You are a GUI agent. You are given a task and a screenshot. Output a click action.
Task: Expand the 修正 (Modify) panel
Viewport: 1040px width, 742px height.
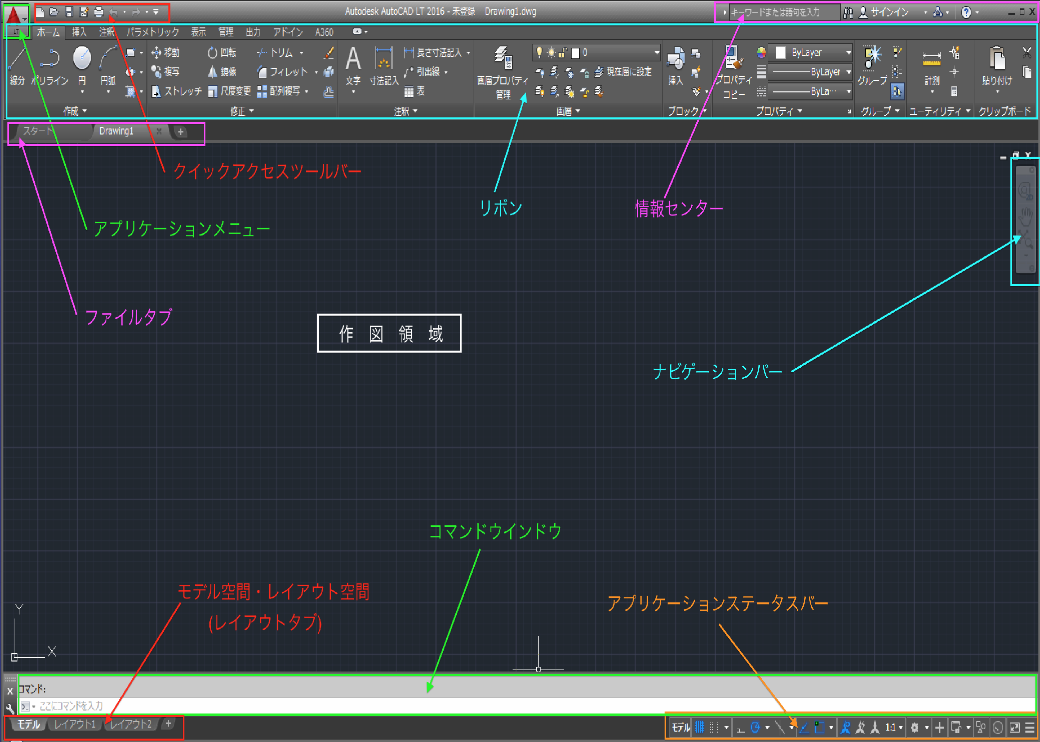242,111
